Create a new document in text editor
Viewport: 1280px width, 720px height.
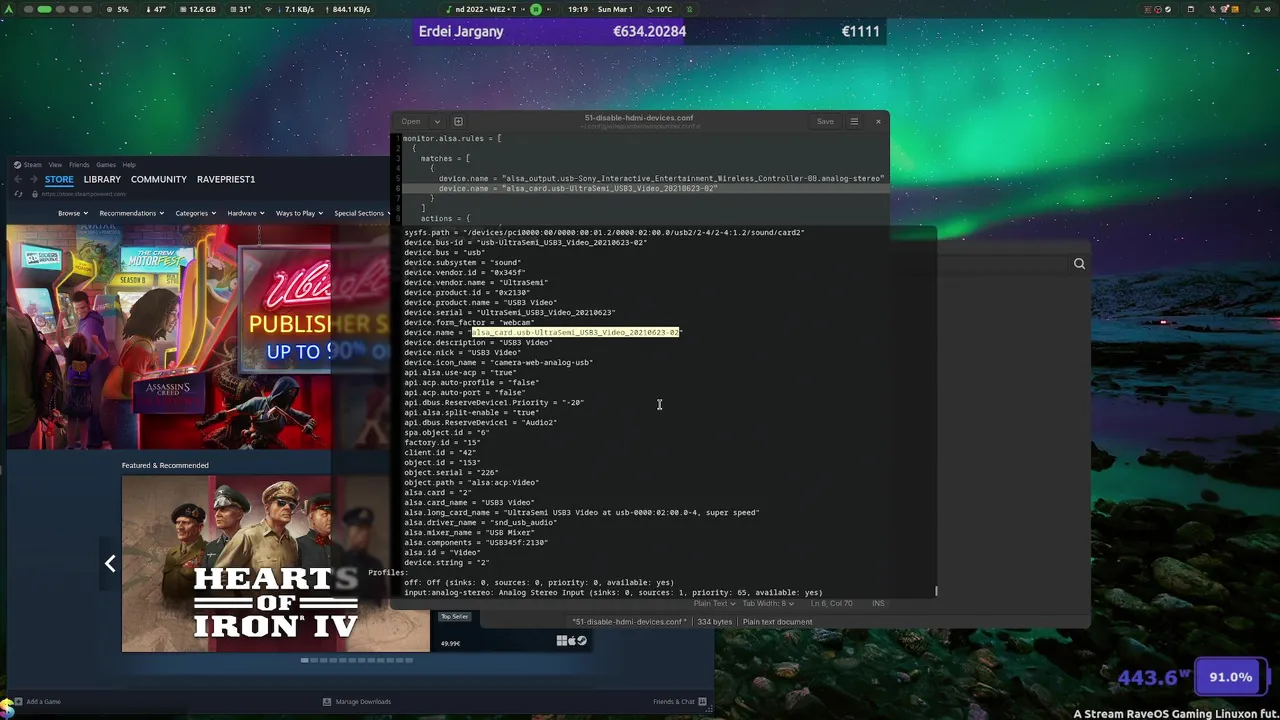[458, 121]
